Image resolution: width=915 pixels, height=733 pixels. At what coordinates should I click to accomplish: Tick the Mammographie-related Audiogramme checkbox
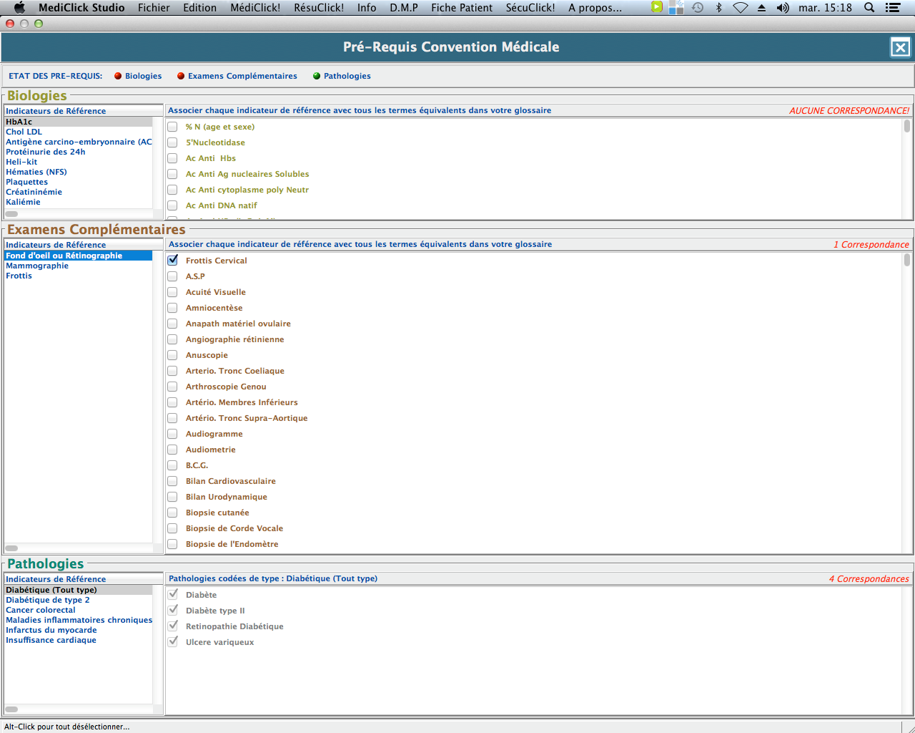coord(173,434)
